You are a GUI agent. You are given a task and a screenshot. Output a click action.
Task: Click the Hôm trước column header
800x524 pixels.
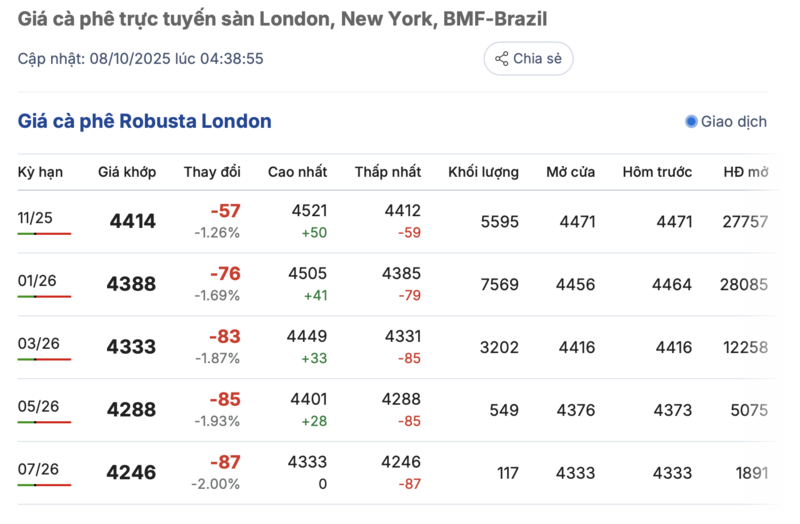point(657,172)
